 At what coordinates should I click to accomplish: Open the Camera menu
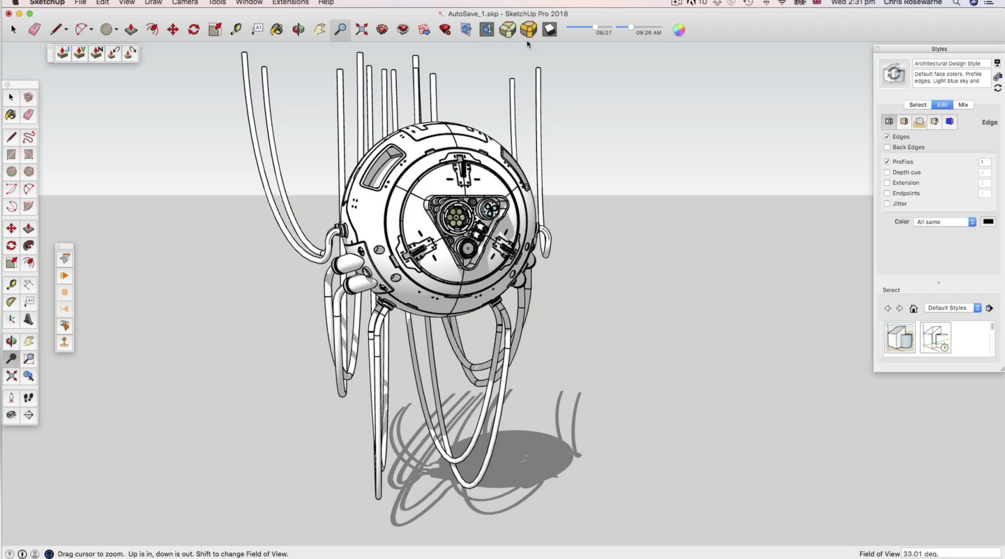point(185,3)
